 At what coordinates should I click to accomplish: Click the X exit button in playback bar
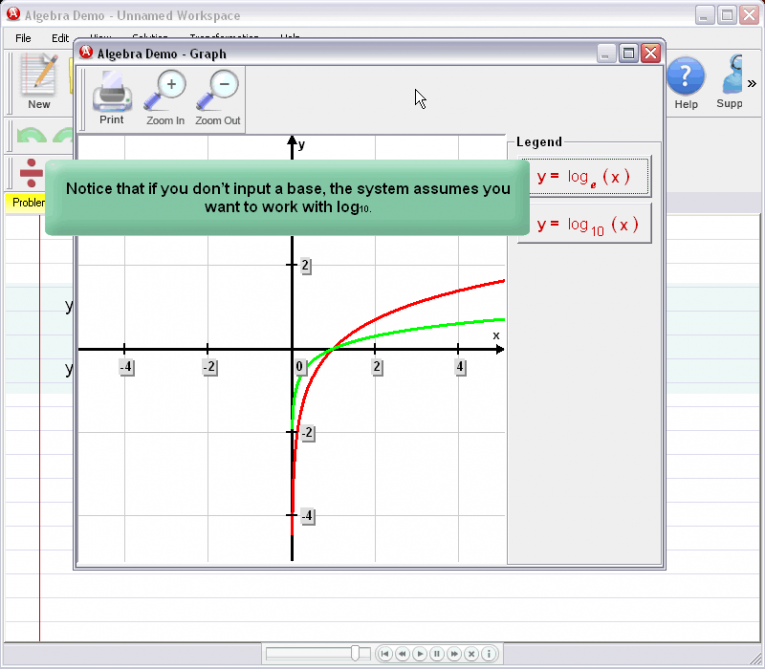[471, 653]
